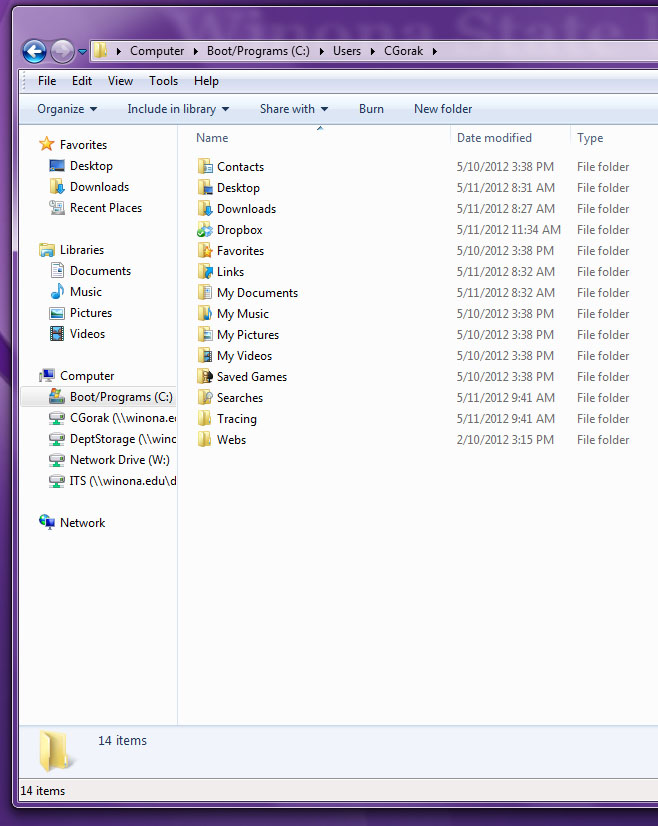The image size is (658, 826).
Task: Sort by Date modified column header
Action: click(494, 138)
